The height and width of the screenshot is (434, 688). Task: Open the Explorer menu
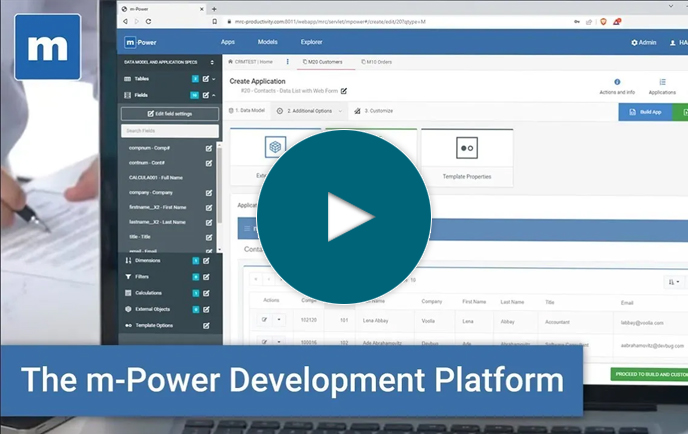pyautogui.click(x=312, y=42)
